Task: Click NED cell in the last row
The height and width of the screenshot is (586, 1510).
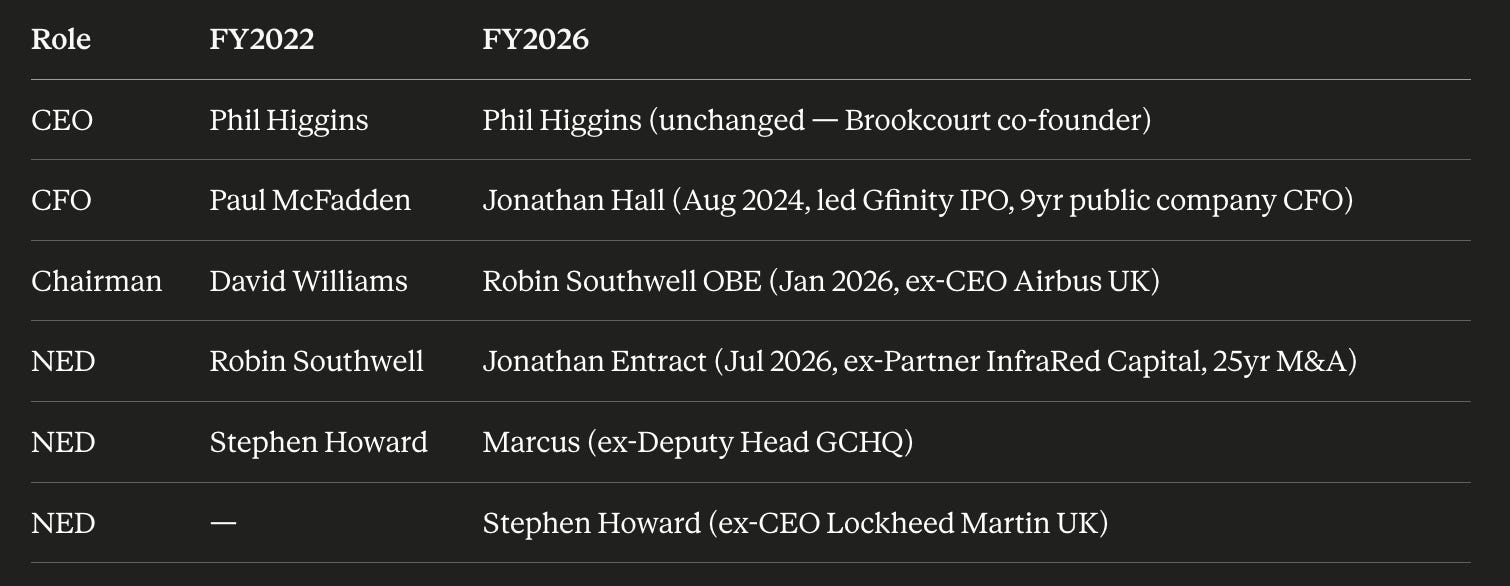Action: [63, 523]
